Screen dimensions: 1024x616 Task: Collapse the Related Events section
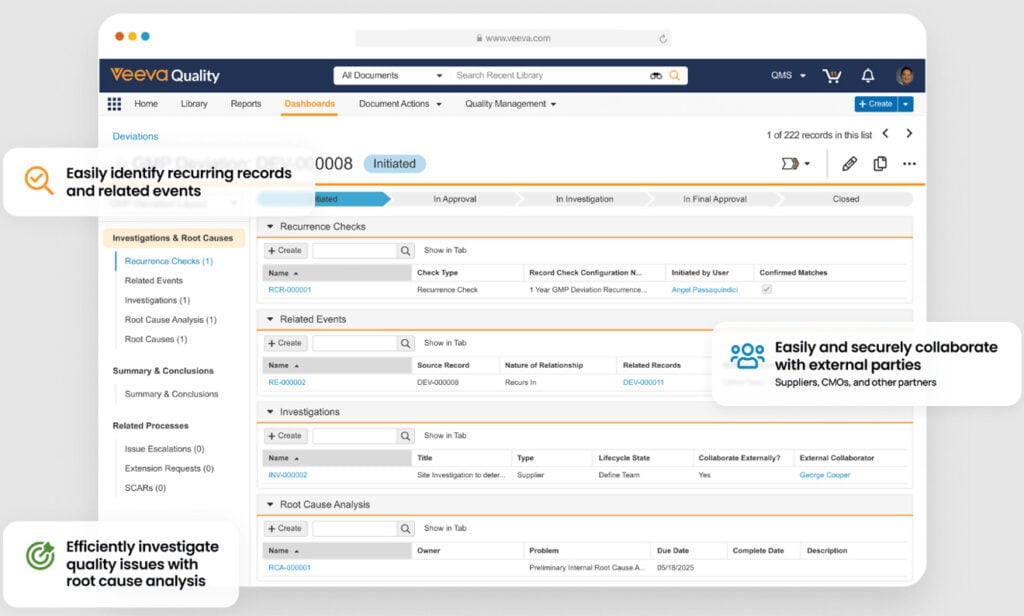pos(270,319)
